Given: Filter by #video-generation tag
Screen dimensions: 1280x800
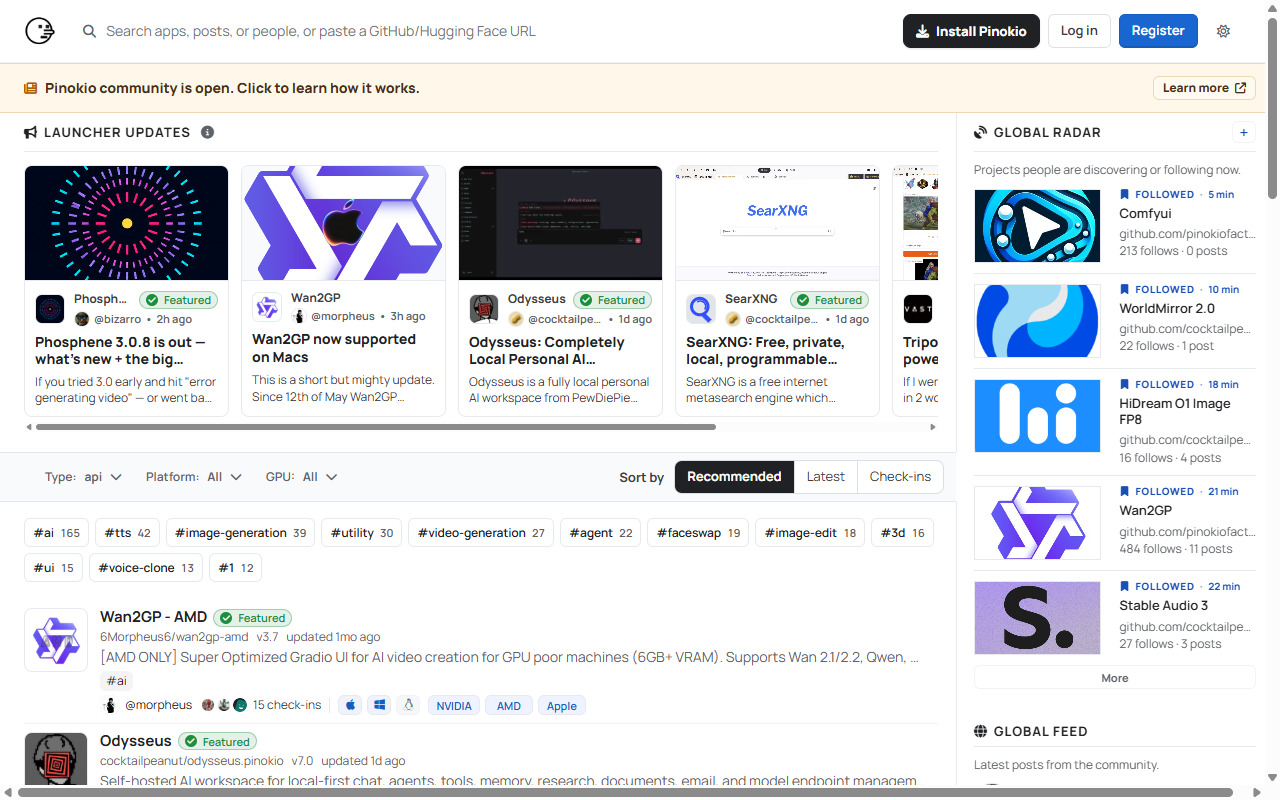Looking at the screenshot, I should (x=481, y=533).
